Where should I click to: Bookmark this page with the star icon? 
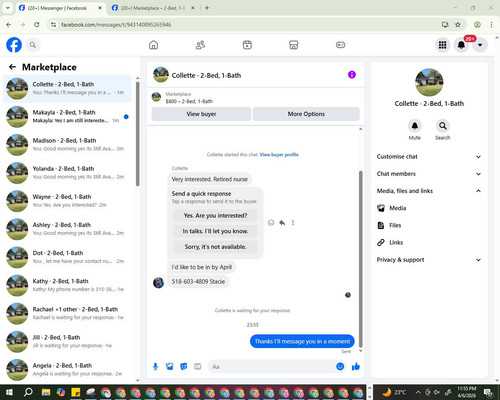click(x=458, y=25)
